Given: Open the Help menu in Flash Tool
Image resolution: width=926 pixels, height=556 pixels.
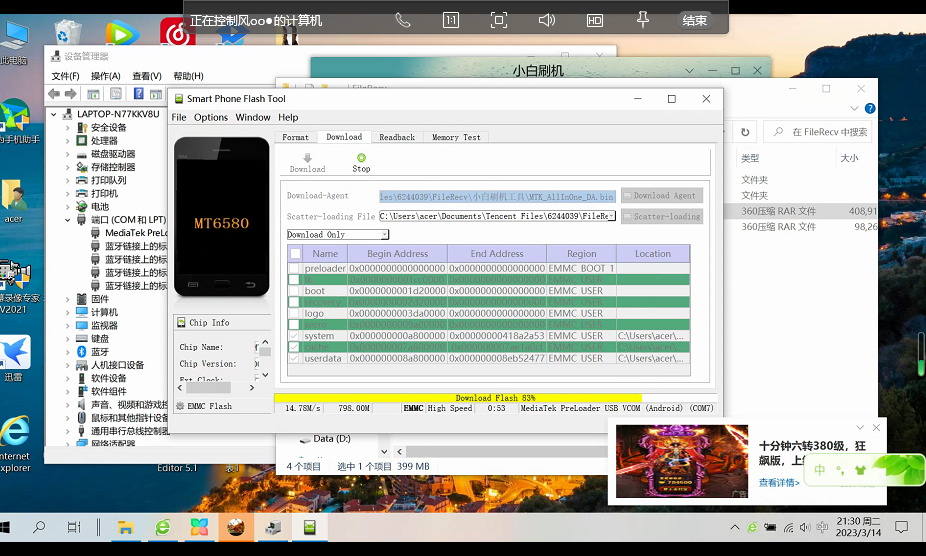Looking at the screenshot, I should click(288, 118).
